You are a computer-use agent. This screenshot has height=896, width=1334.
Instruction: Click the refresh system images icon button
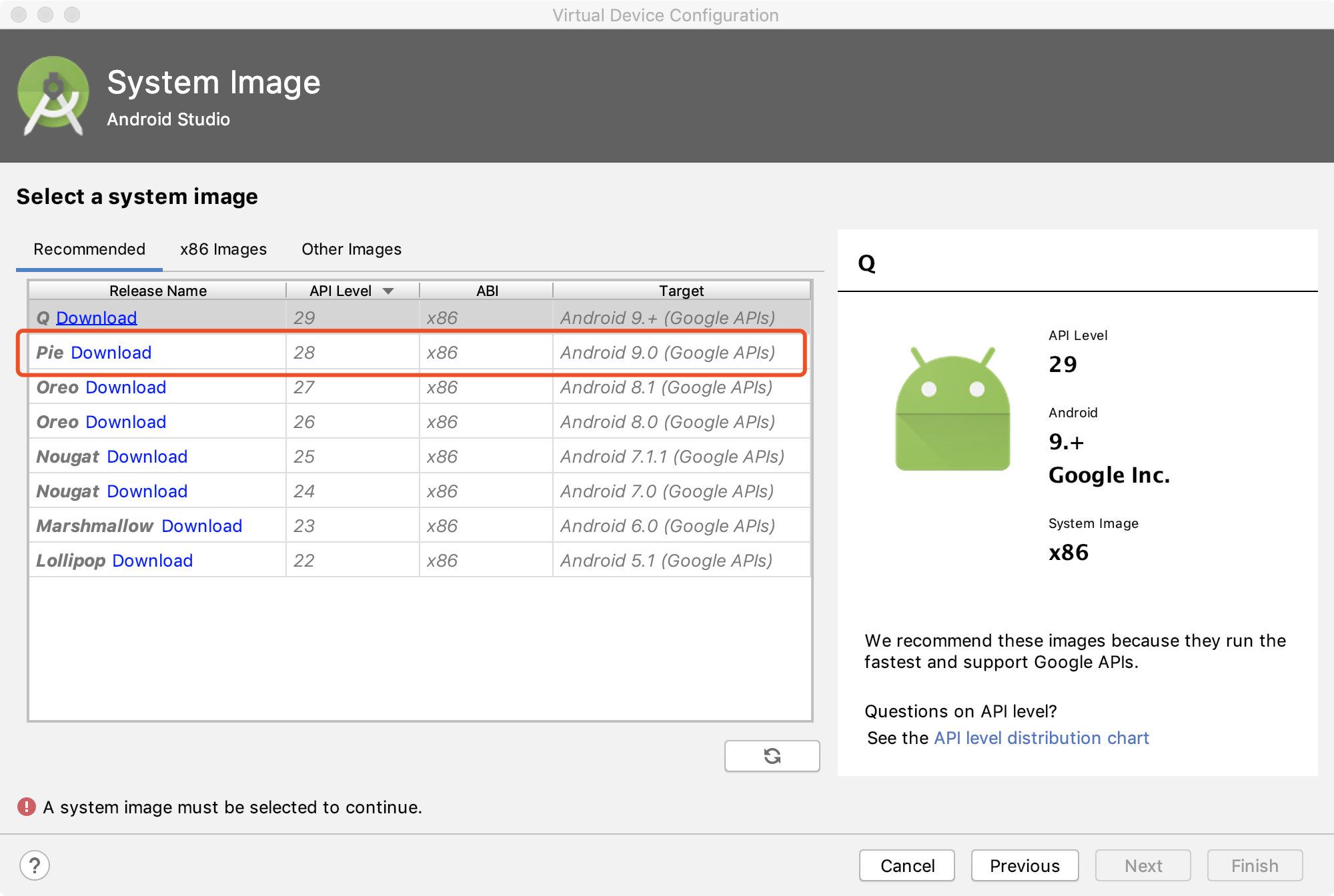(772, 755)
